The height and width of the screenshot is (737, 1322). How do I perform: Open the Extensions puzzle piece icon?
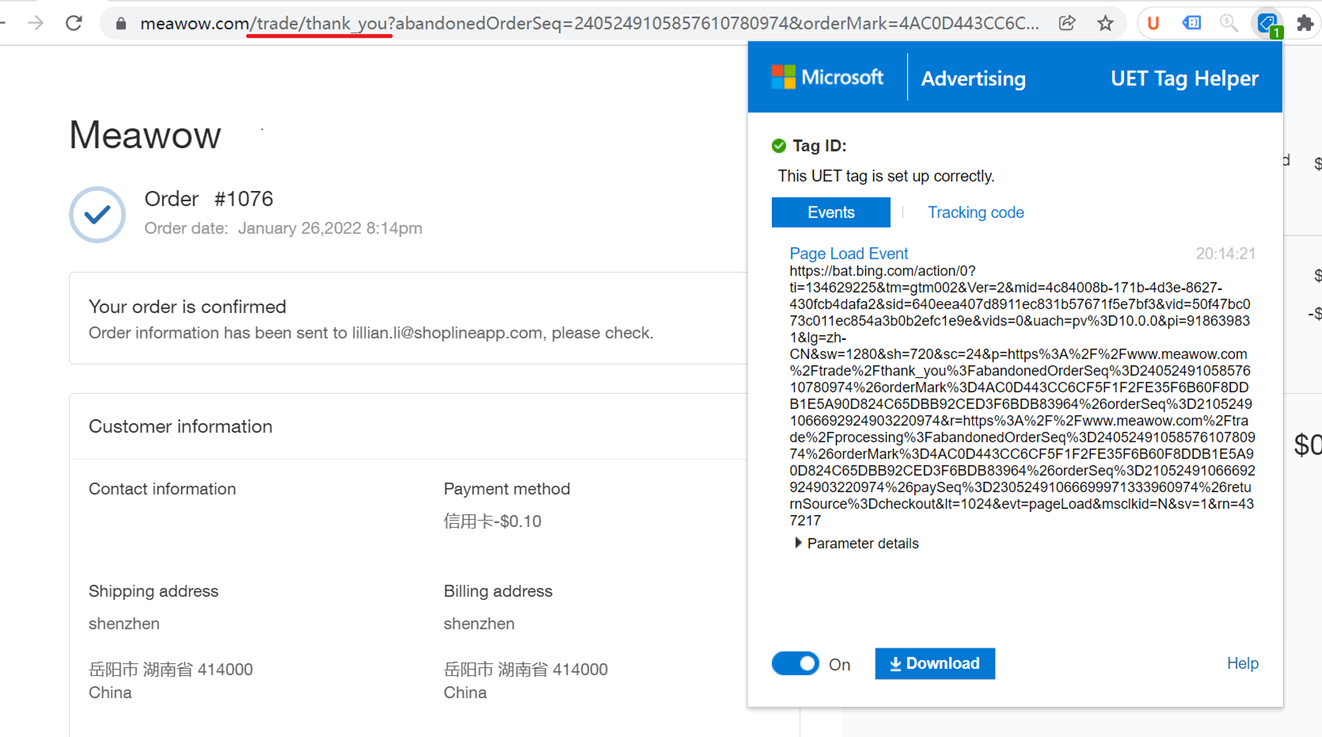click(1305, 23)
